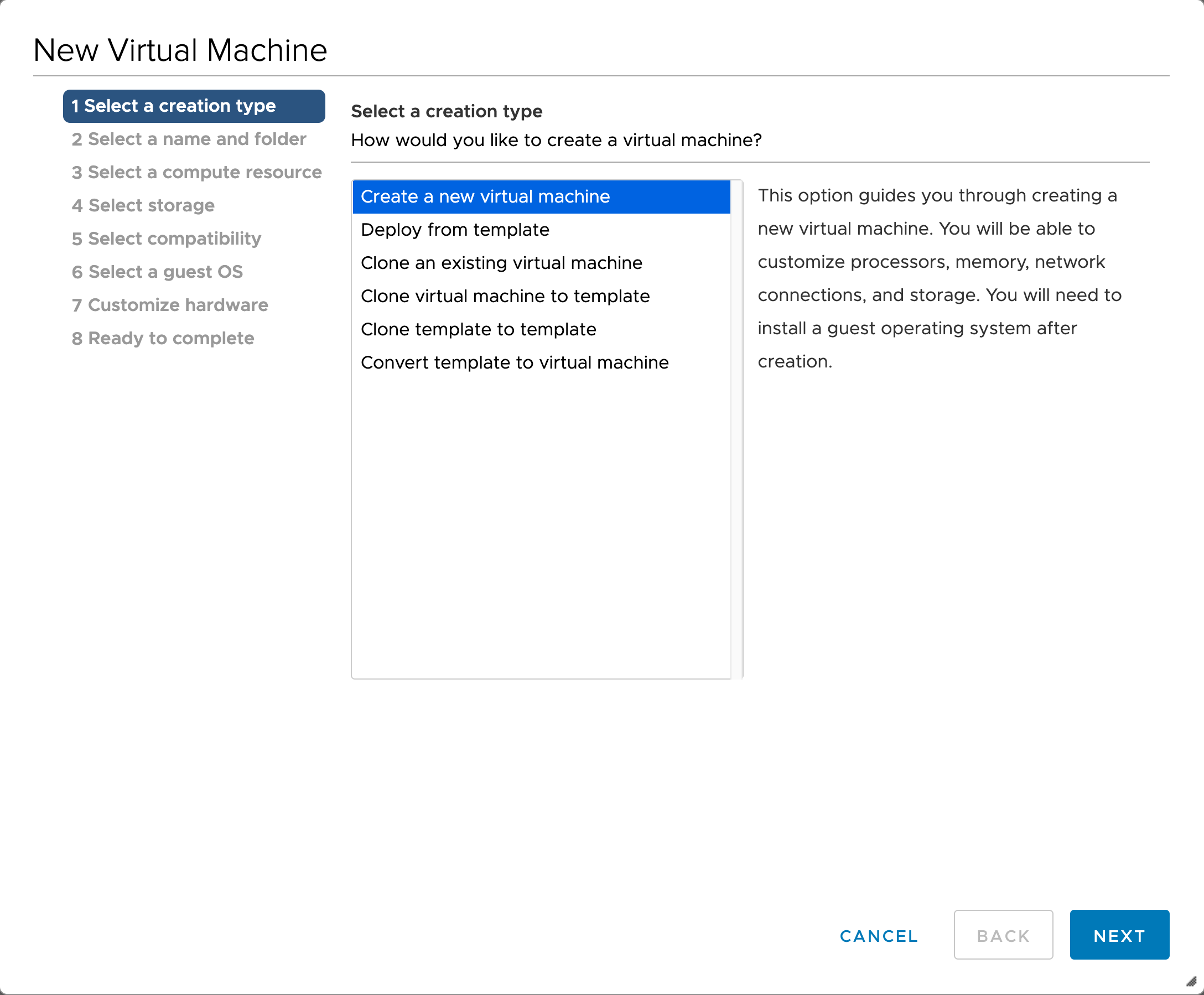Select 'Clone an existing virtual machine'

(x=502, y=262)
